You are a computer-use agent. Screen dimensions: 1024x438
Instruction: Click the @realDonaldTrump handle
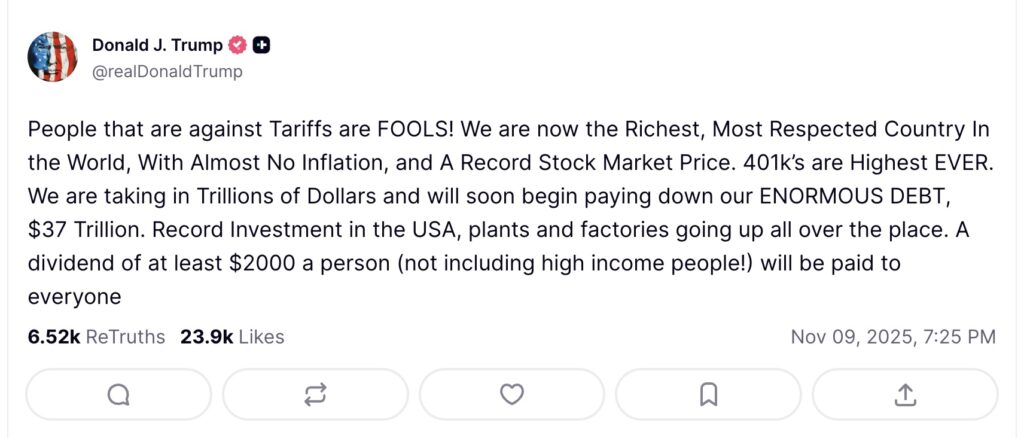click(167, 71)
